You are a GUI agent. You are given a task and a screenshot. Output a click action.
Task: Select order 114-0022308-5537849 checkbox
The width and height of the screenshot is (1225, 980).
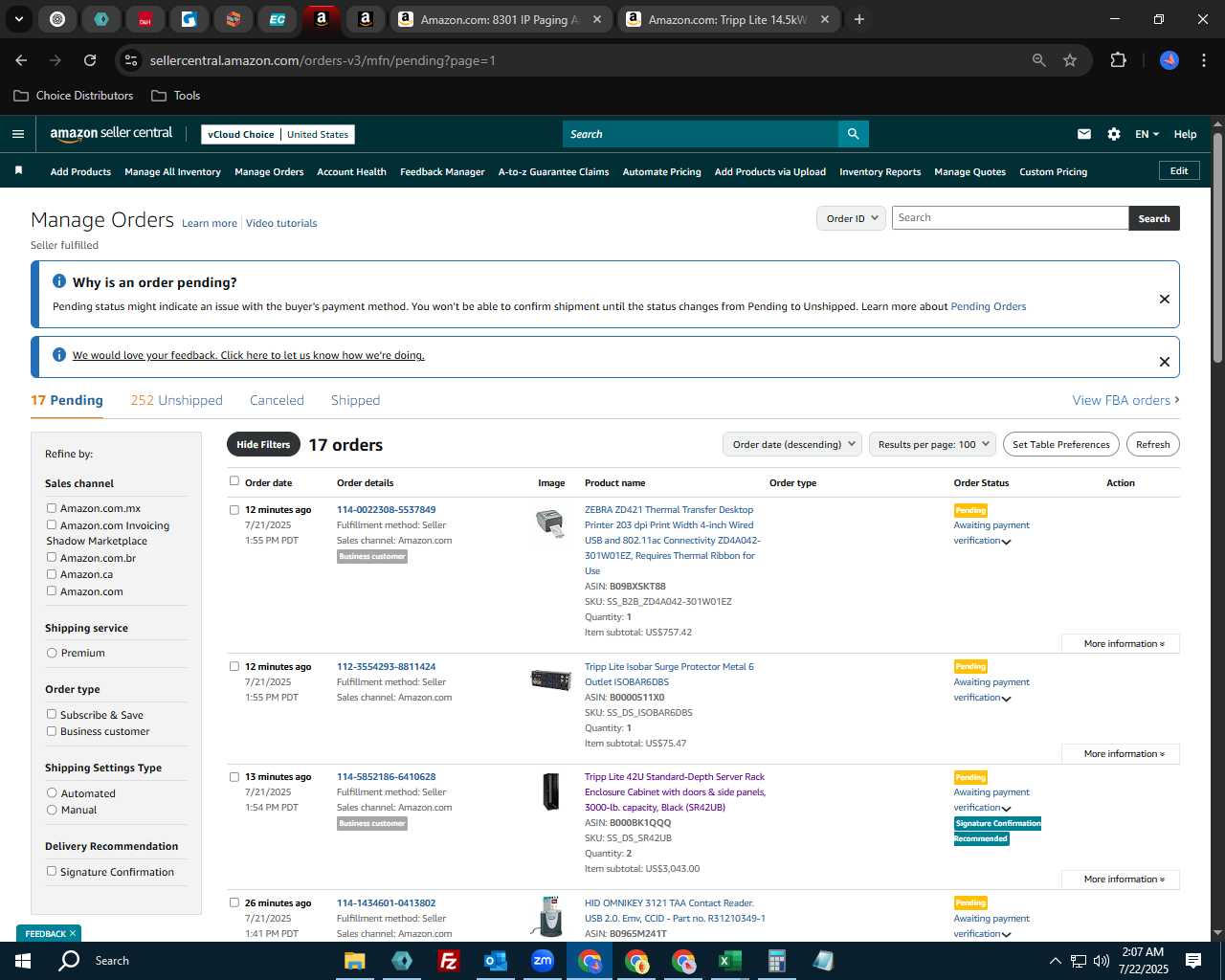pyautogui.click(x=234, y=510)
